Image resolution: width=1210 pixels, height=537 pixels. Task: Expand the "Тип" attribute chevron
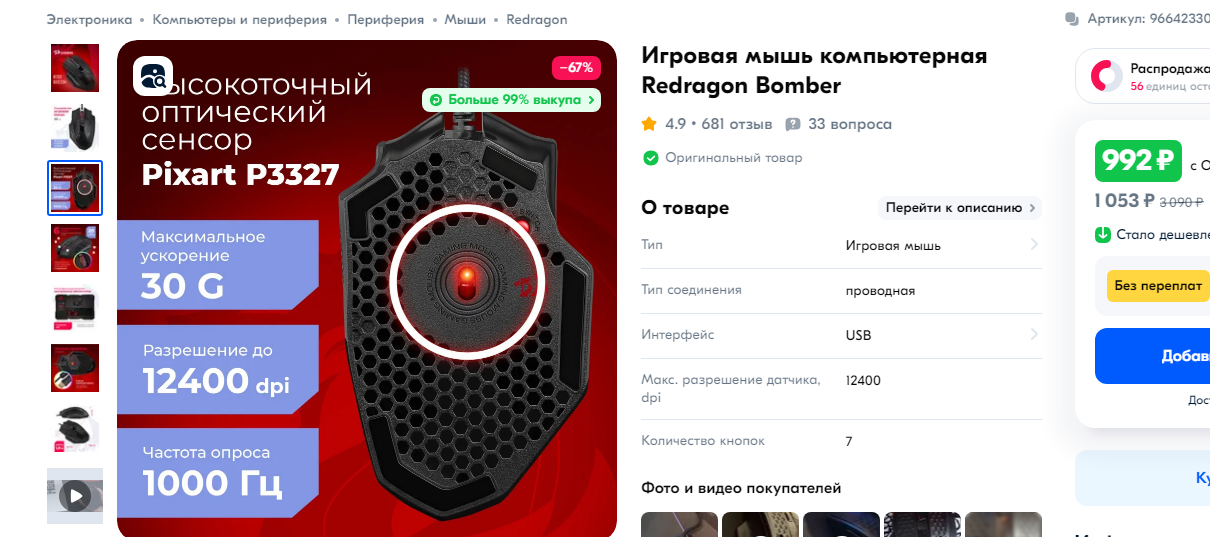pos(1034,245)
